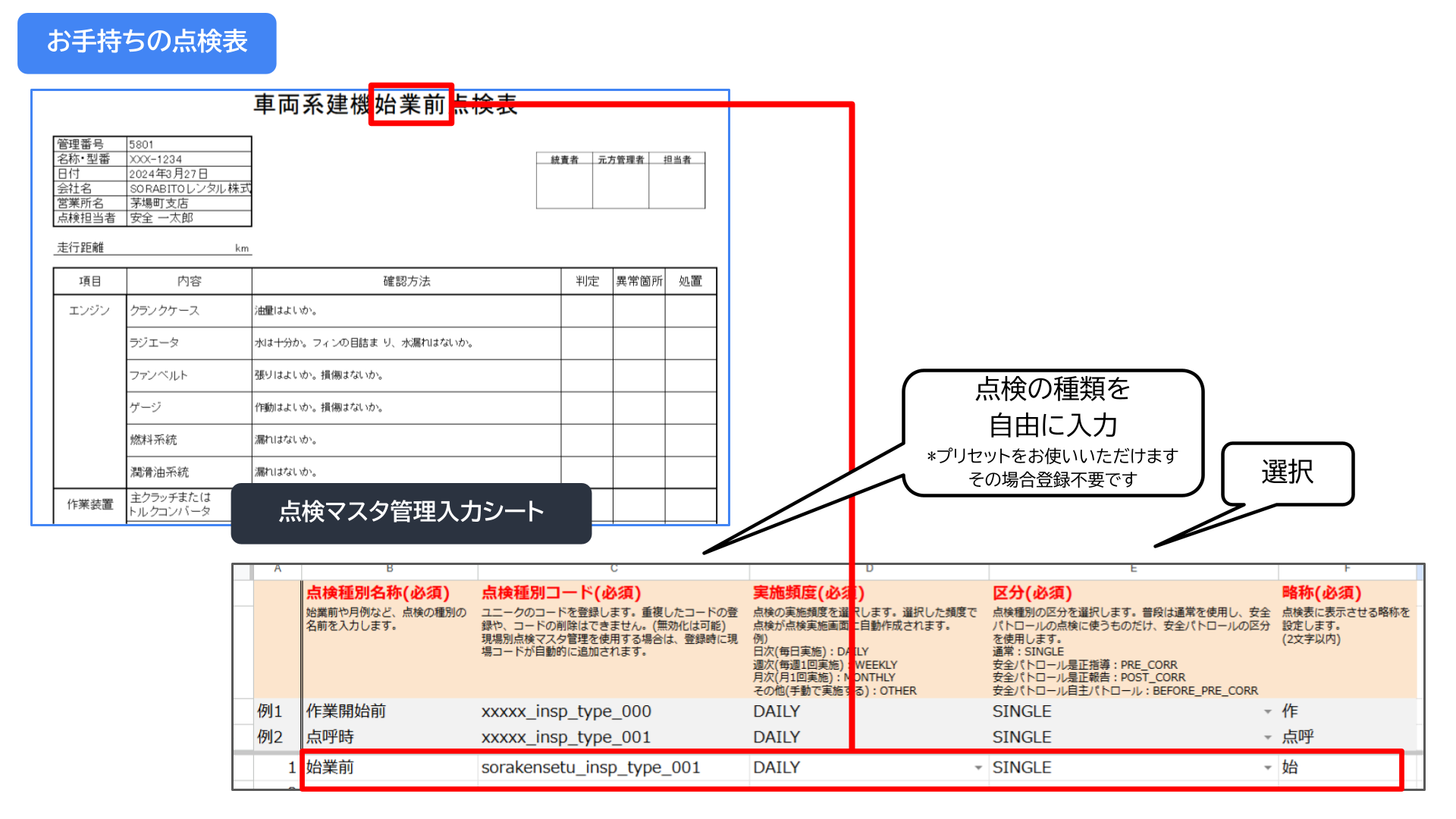Open the DAILY frequency dropdown in row 1

click(977, 768)
